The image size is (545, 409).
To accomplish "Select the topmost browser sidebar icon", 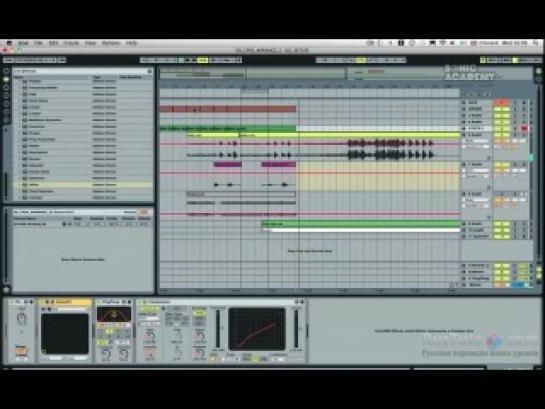I will 6,71.
